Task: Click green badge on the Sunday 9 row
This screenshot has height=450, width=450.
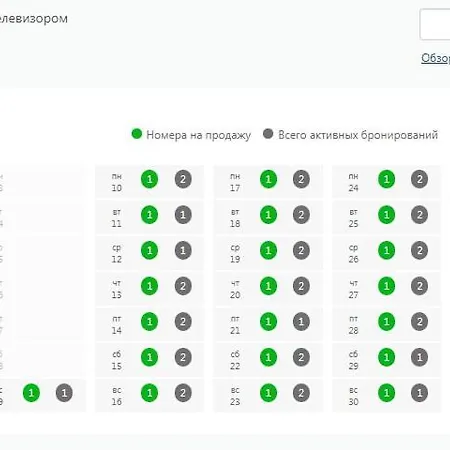Action: (x=31, y=393)
